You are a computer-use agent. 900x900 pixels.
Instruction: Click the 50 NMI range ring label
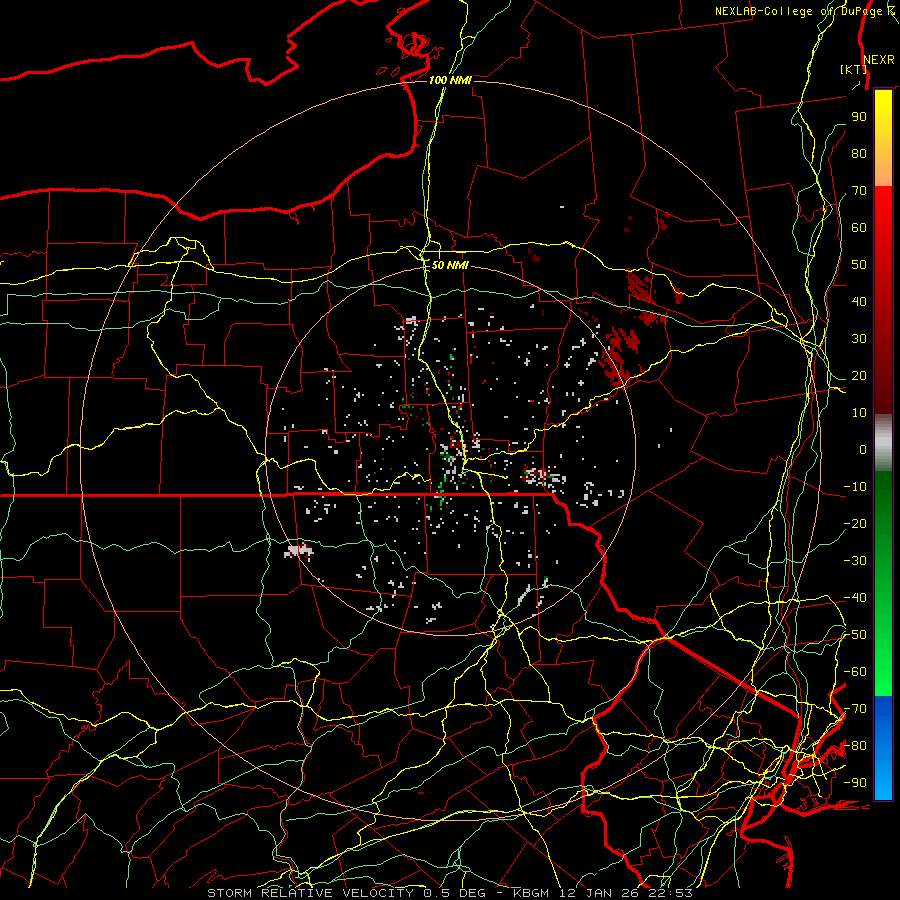click(x=450, y=265)
